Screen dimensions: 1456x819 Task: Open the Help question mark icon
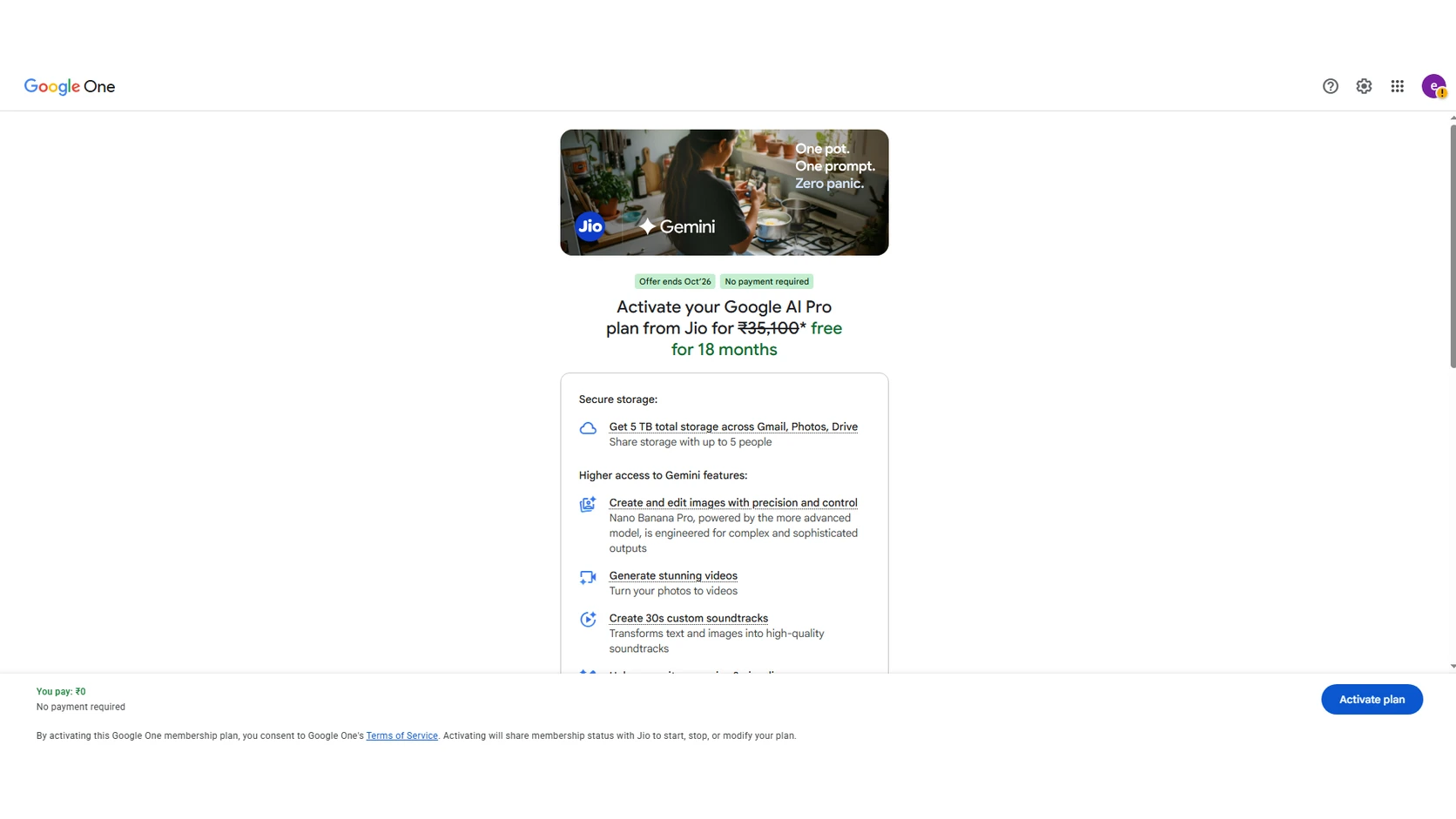click(1330, 86)
